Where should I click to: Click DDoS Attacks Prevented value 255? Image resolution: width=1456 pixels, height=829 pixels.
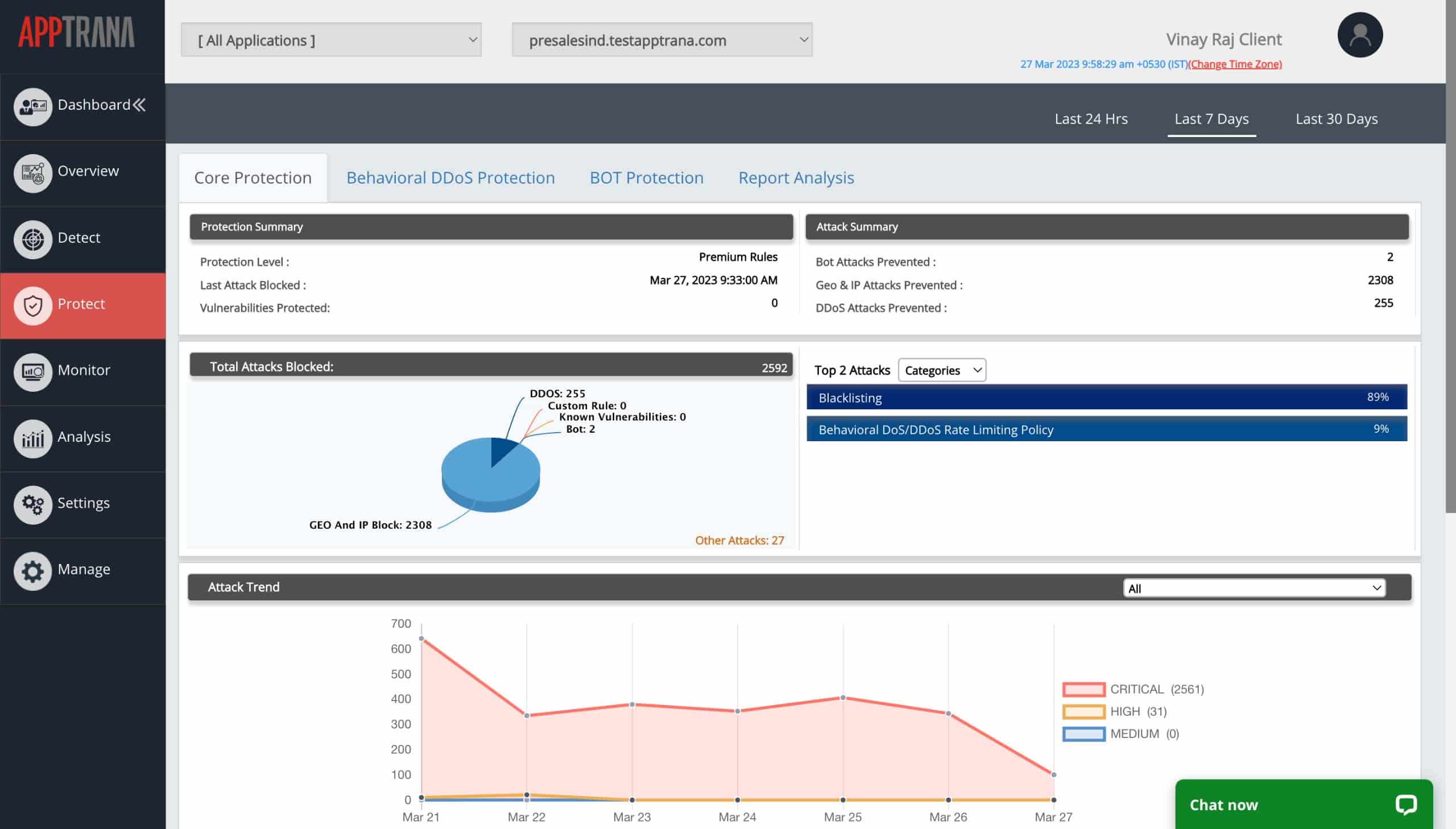pos(1383,303)
